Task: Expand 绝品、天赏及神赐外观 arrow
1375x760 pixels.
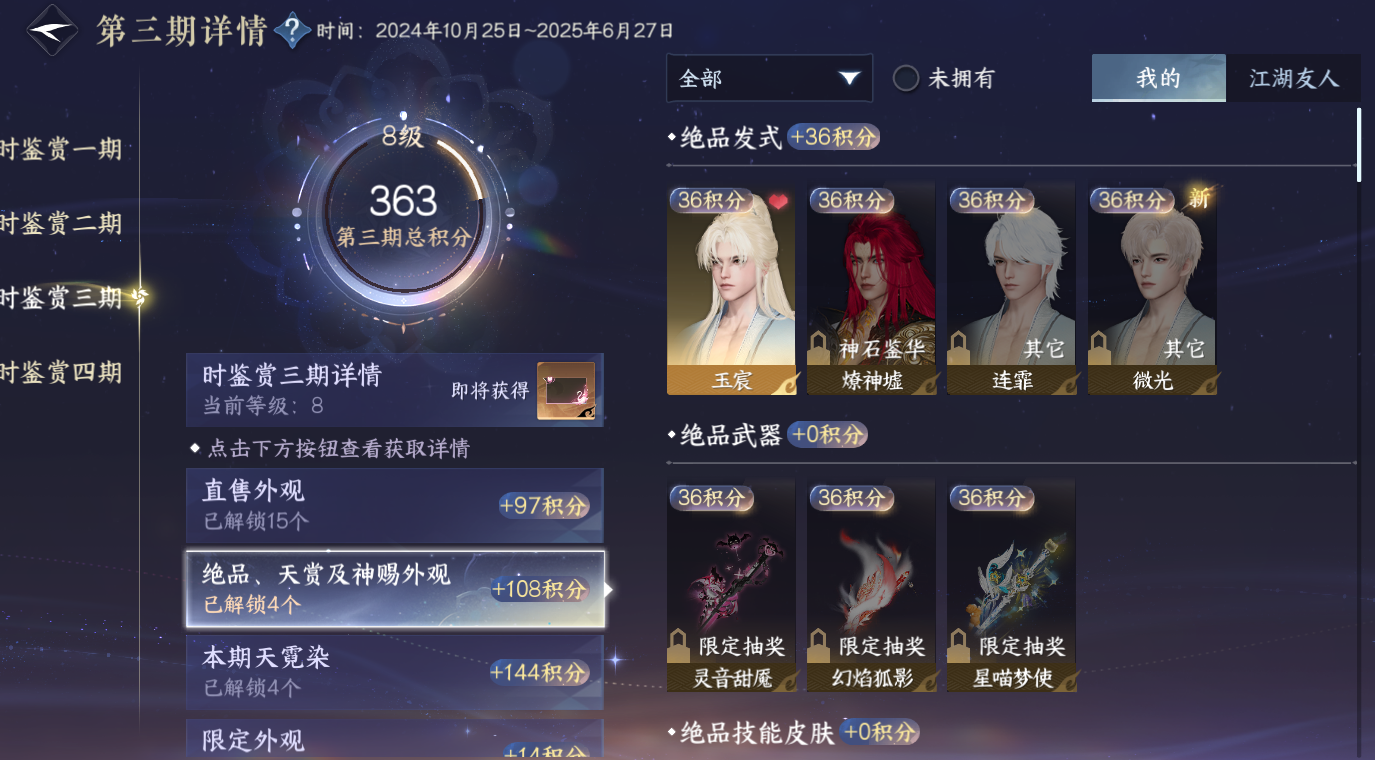Action: 609,589
